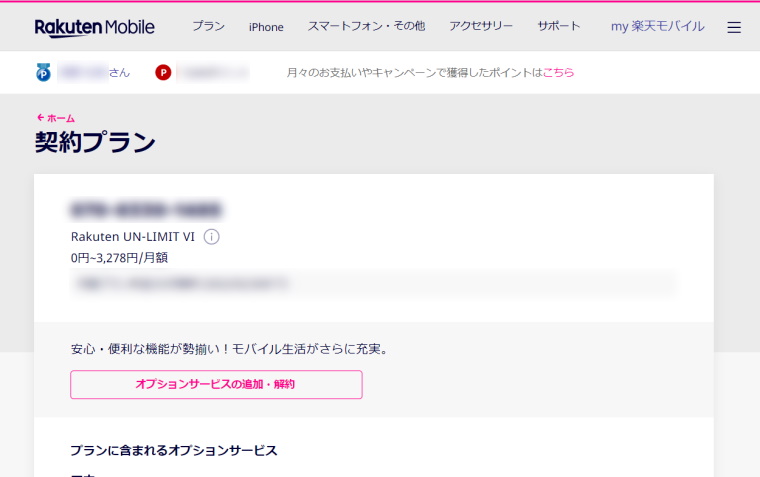Click the red P points icon
Image resolution: width=760 pixels, height=477 pixels.
163,73
